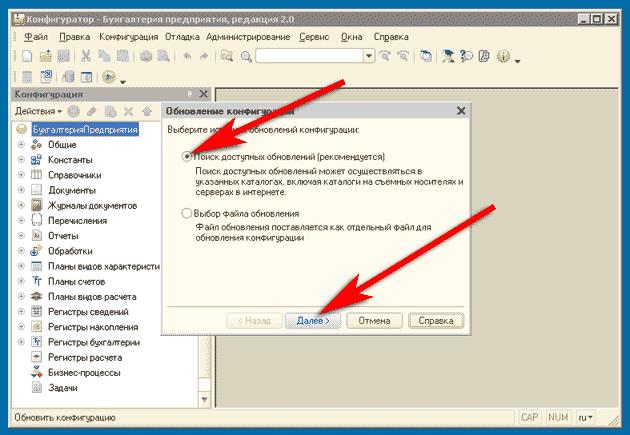Click the Регистры бухгалтерии icon
The width and height of the screenshot is (630, 435).
coord(37,341)
